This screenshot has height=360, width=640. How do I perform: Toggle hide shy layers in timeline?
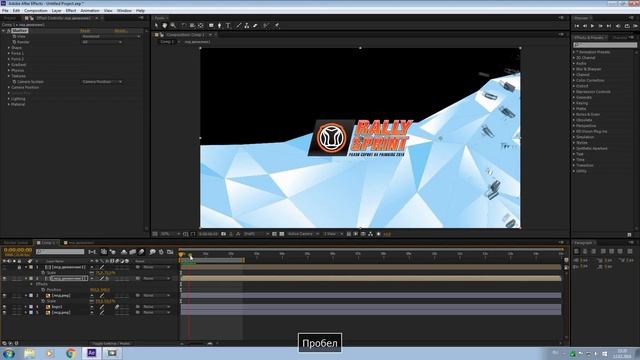(x=124, y=252)
